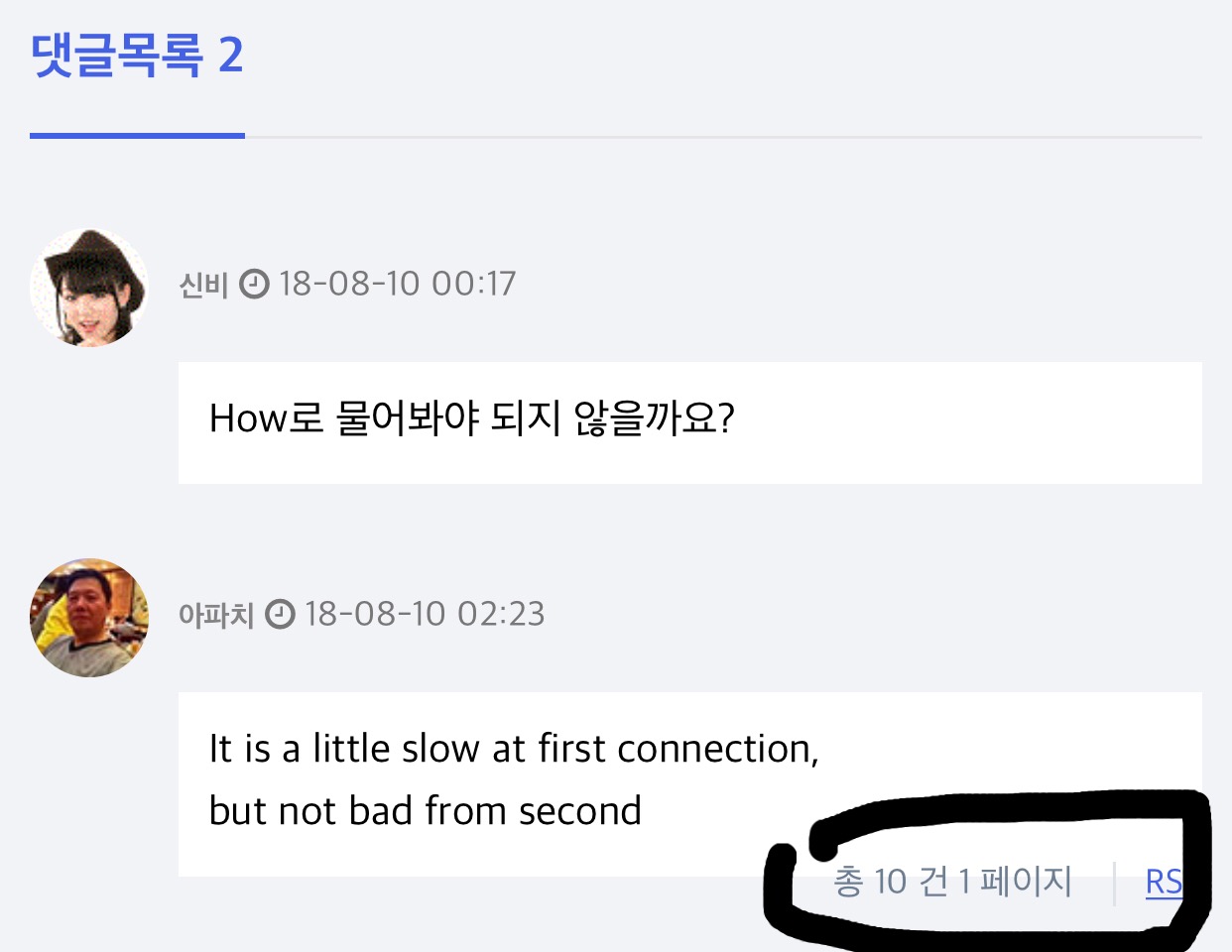Click the 신비 user profile avatar

(89, 288)
